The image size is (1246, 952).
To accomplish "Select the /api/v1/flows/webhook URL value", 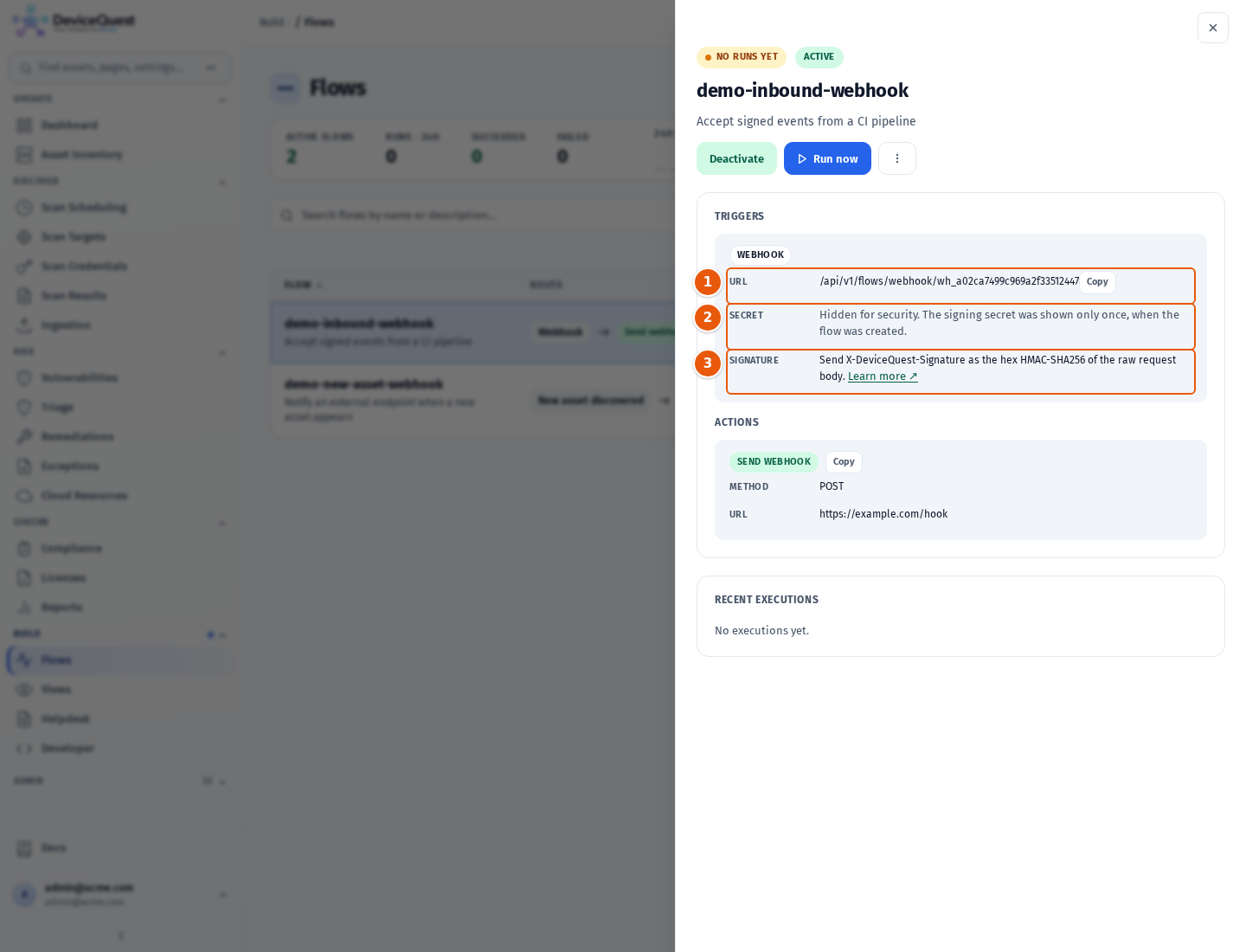I will tap(949, 281).
